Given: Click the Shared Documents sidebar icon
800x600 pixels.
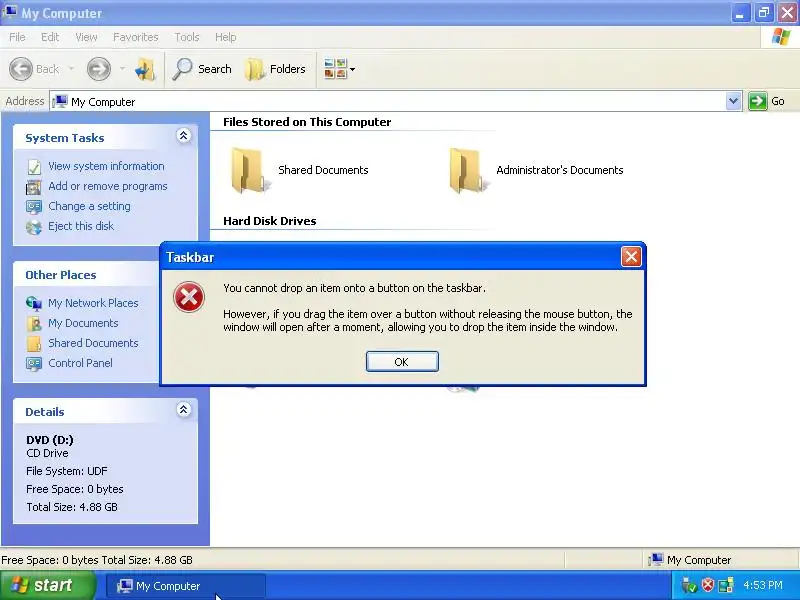Looking at the screenshot, I should [34, 343].
